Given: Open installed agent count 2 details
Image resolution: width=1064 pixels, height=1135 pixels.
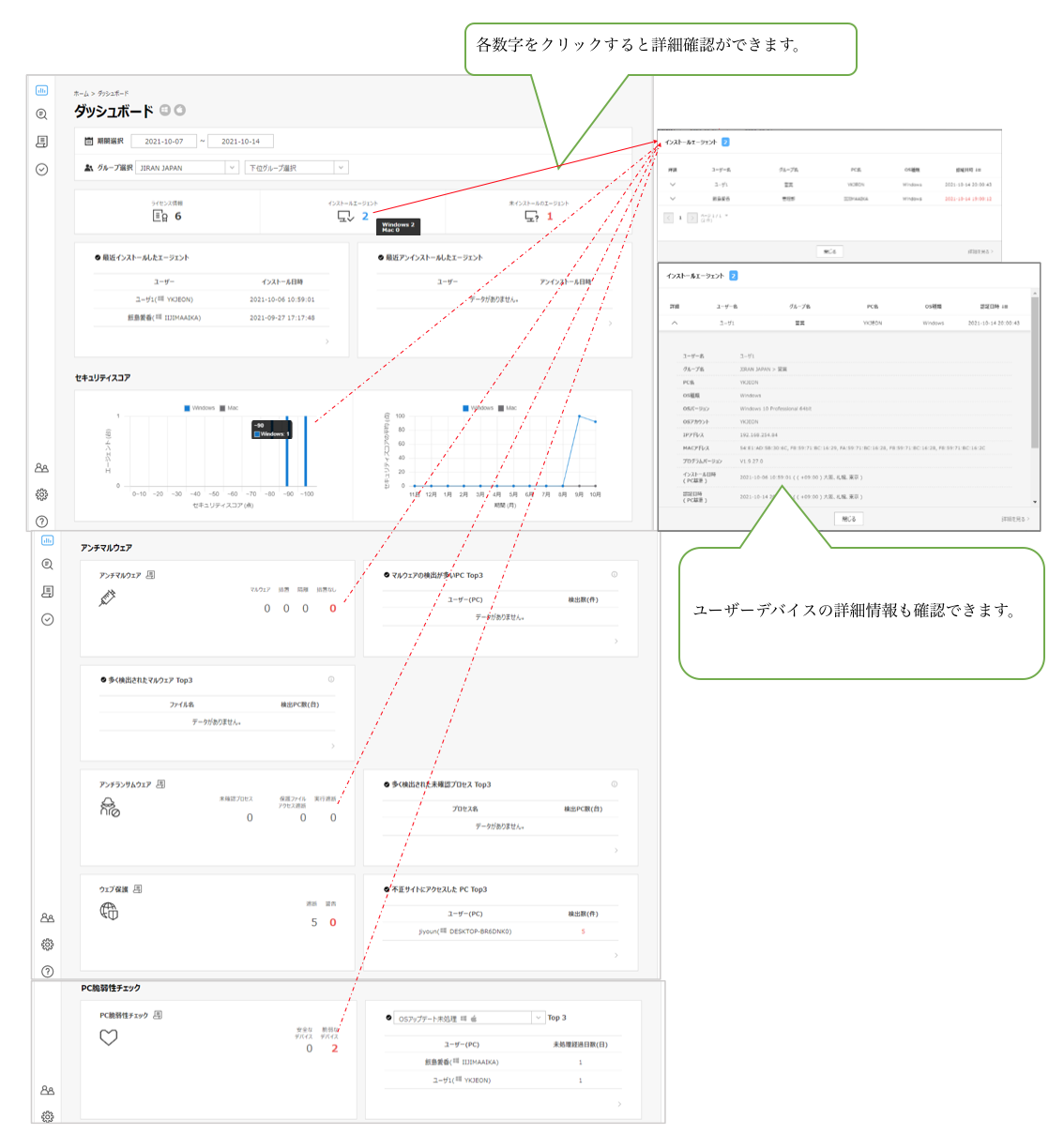Looking at the screenshot, I should tap(365, 216).
